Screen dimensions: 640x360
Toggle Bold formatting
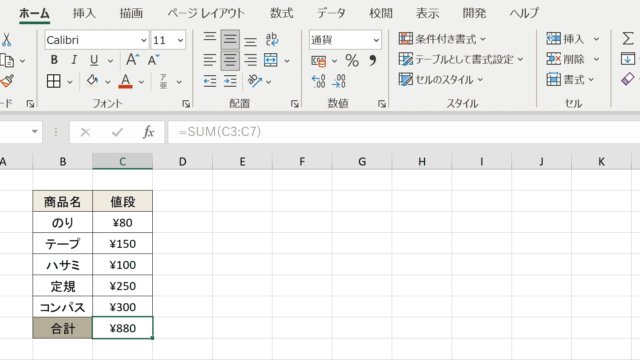pos(54,60)
